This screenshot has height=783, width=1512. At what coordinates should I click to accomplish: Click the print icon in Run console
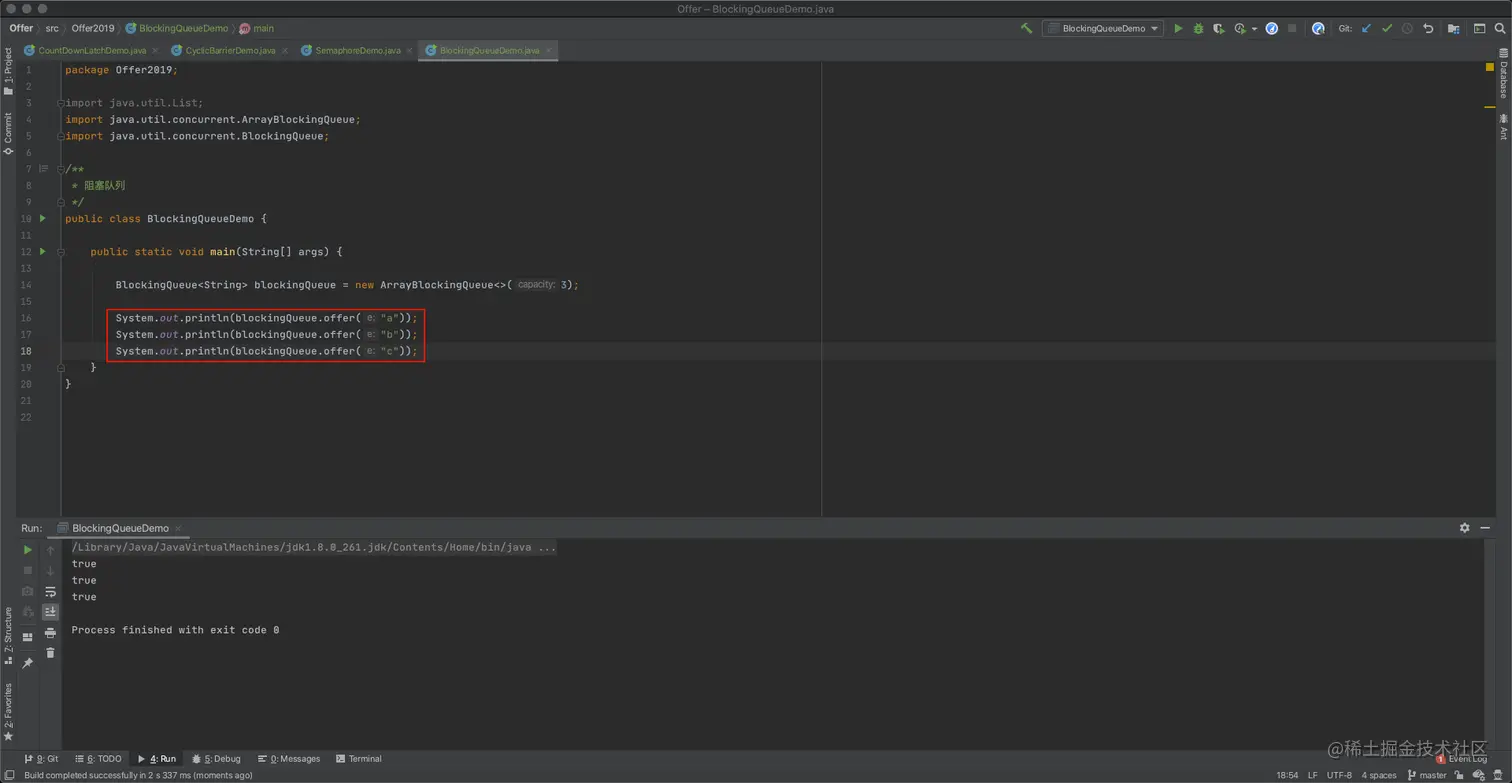pyautogui.click(x=50, y=632)
